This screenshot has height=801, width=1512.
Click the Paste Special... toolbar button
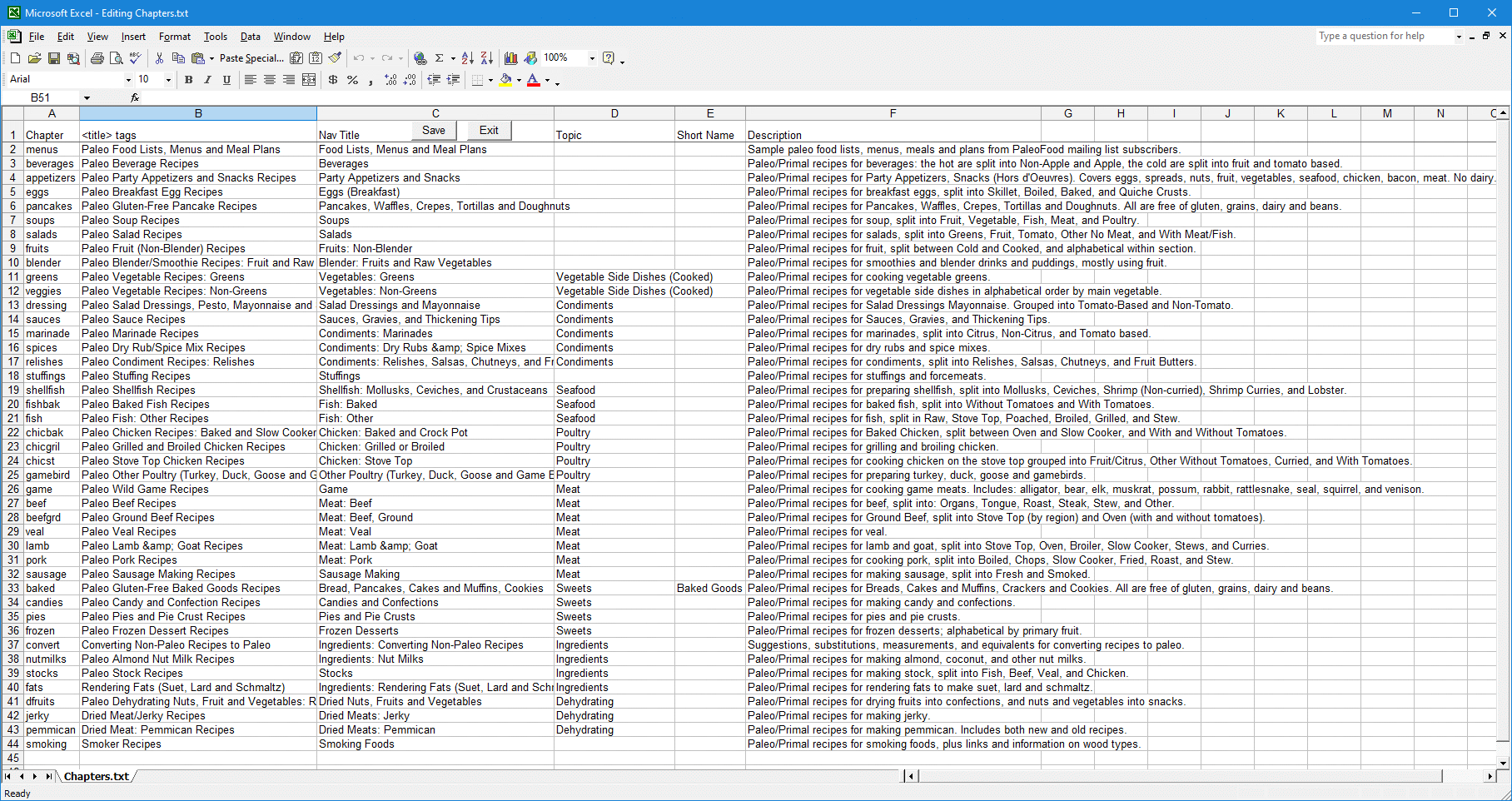click(251, 58)
